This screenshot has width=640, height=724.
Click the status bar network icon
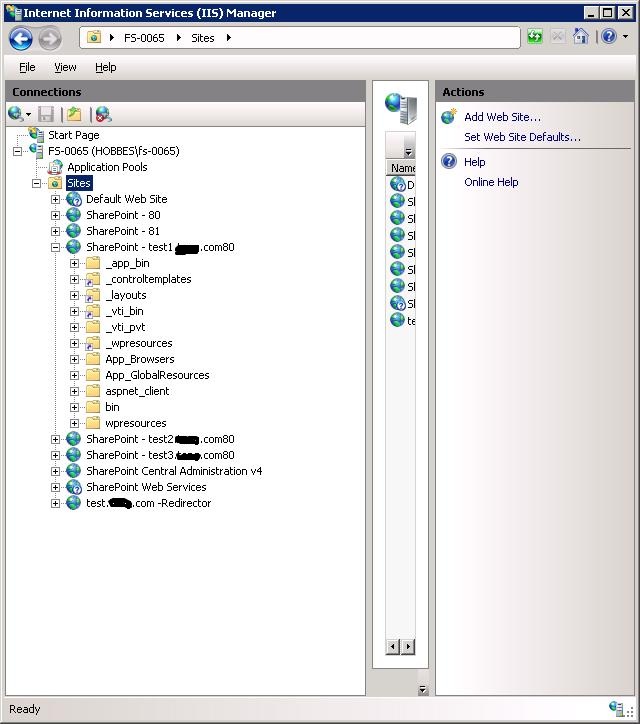[616, 708]
